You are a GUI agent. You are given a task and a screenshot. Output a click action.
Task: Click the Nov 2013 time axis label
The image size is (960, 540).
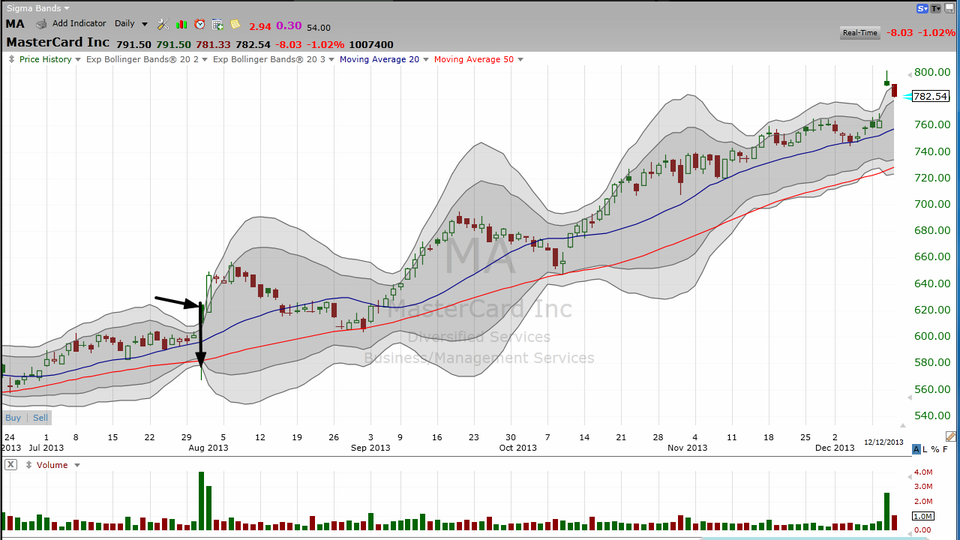pyautogui.click(x=687, y=448)
